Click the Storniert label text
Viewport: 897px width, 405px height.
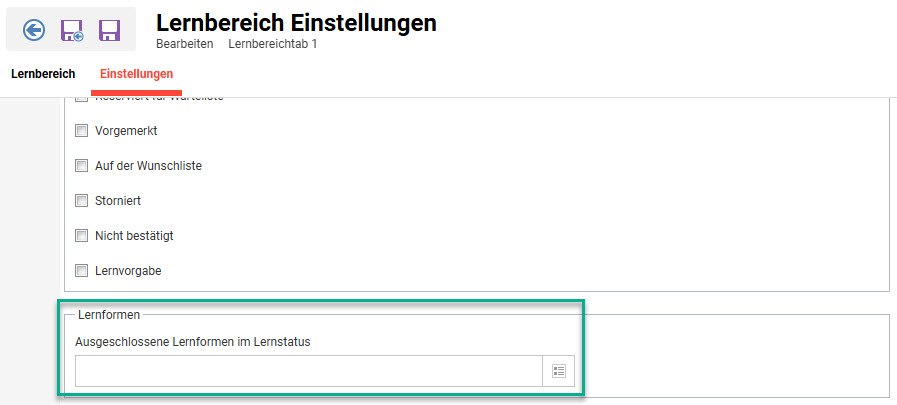[x=118, y=201]
